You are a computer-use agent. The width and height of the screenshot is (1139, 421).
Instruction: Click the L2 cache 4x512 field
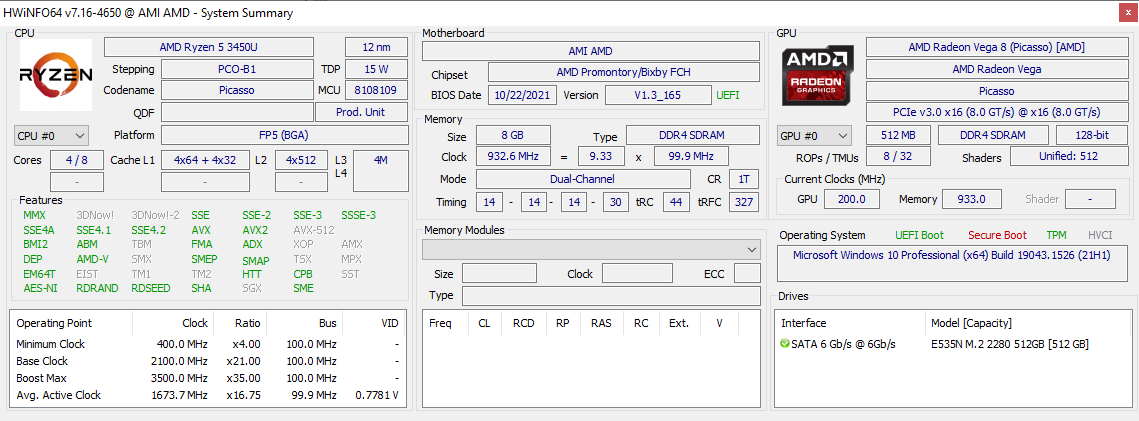(301, 160)
